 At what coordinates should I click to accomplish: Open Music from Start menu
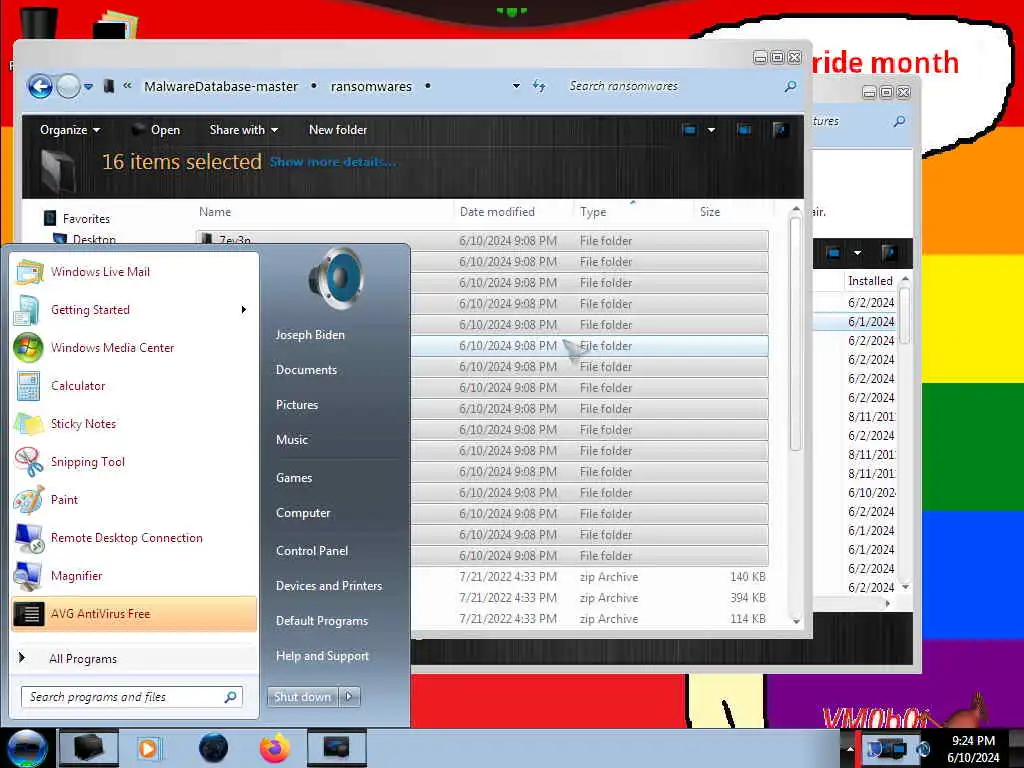291,440
